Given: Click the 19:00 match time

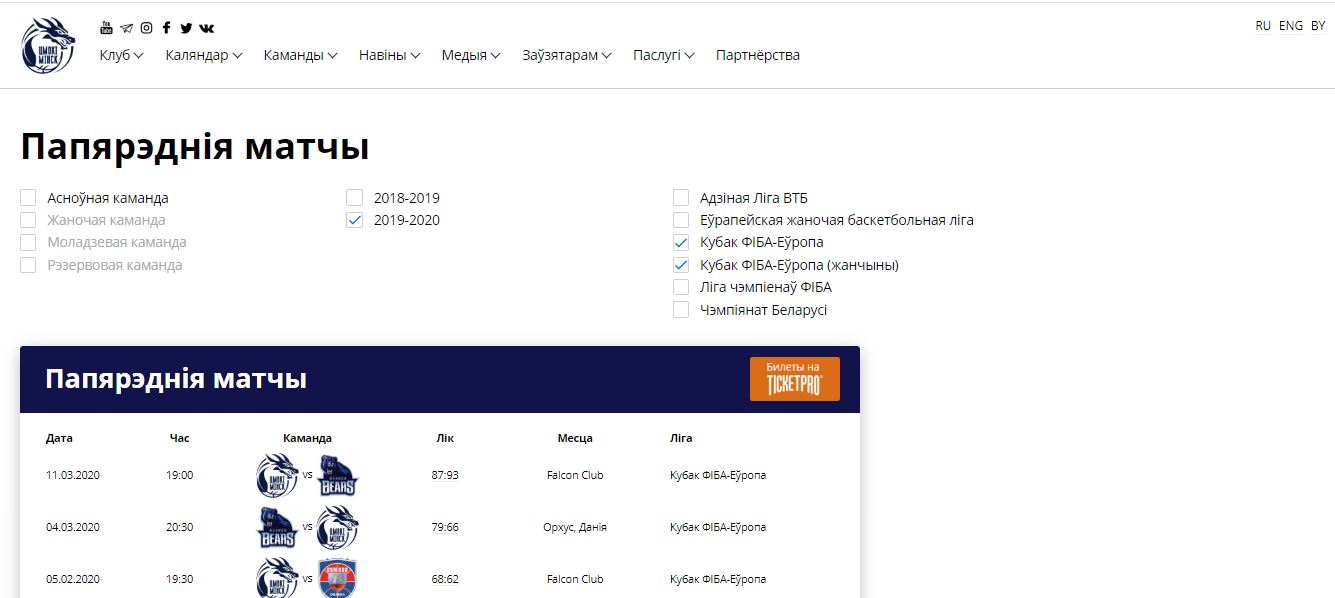Looking at the screenshot, I should click(x=180, y=475).
